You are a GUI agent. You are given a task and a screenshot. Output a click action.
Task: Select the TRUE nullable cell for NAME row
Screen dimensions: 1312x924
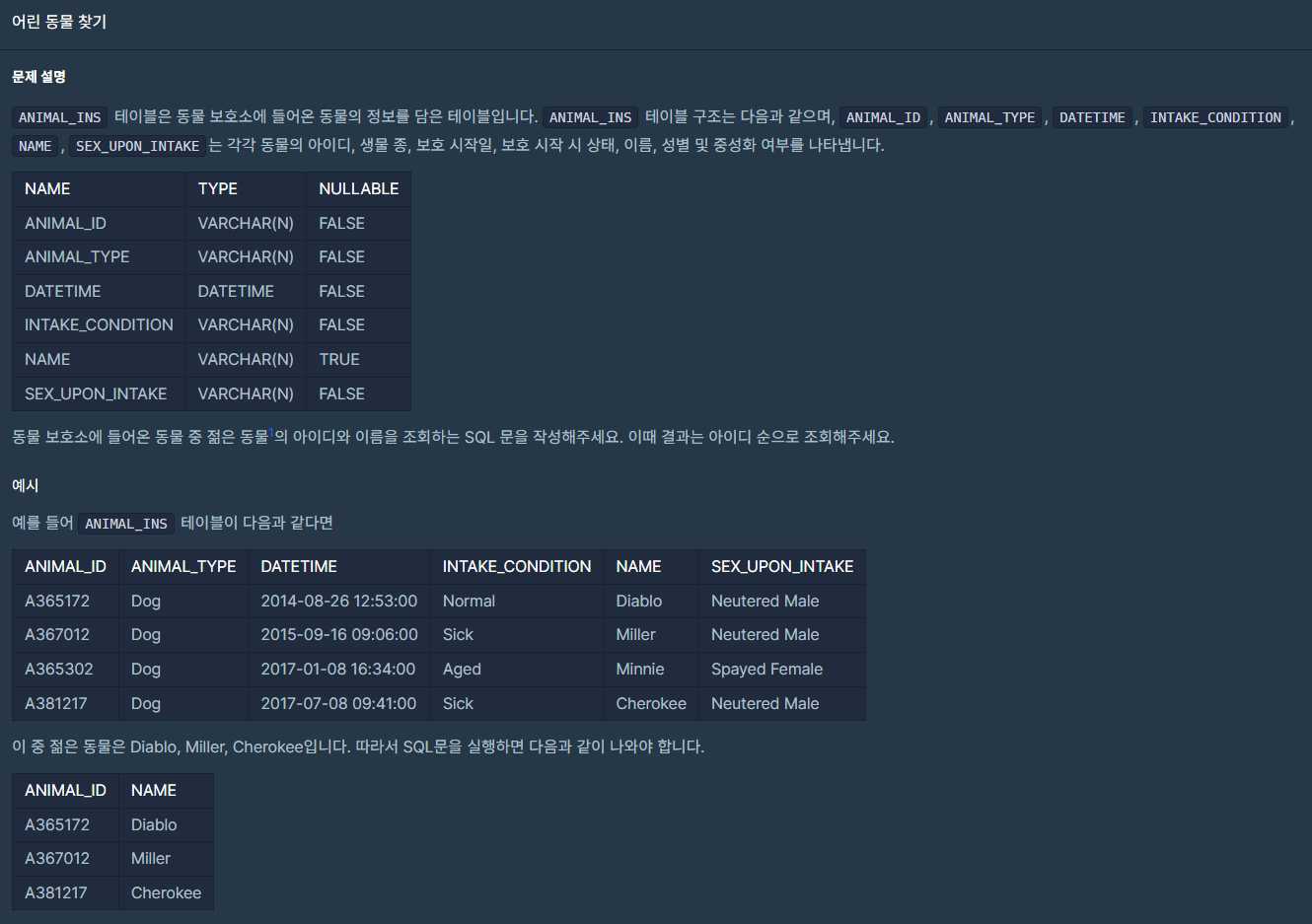[x=339, y=359]
